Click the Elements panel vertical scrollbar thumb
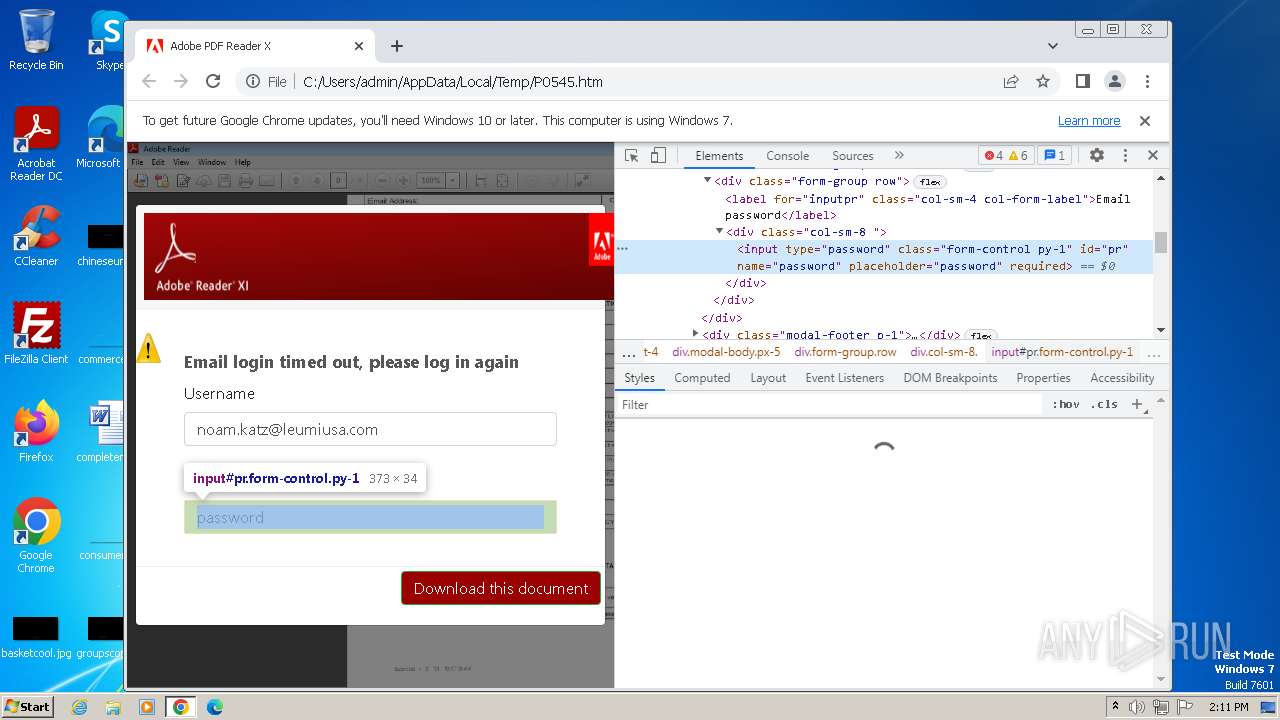This screenshot has width=1280, height=720. [x=1161, y=242]
